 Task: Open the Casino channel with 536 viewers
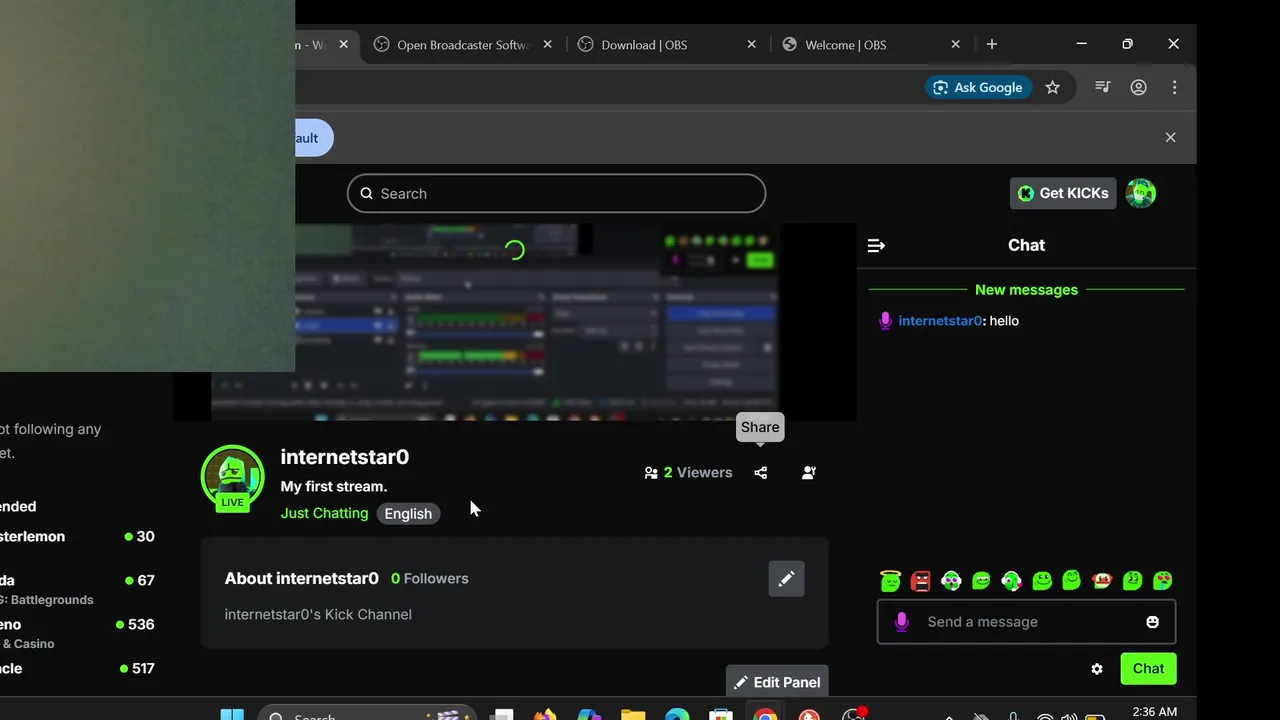pyautogui.click(x=77, y=633)
